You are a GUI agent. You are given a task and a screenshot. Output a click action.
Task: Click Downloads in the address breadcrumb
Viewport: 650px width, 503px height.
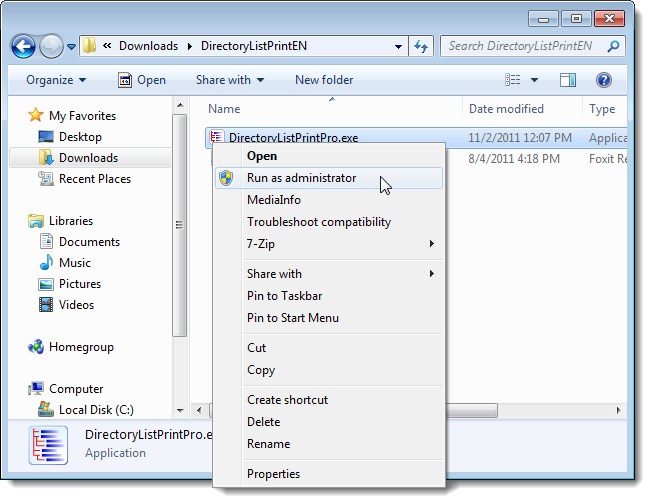pyautogui.click(x=148, y=46)
